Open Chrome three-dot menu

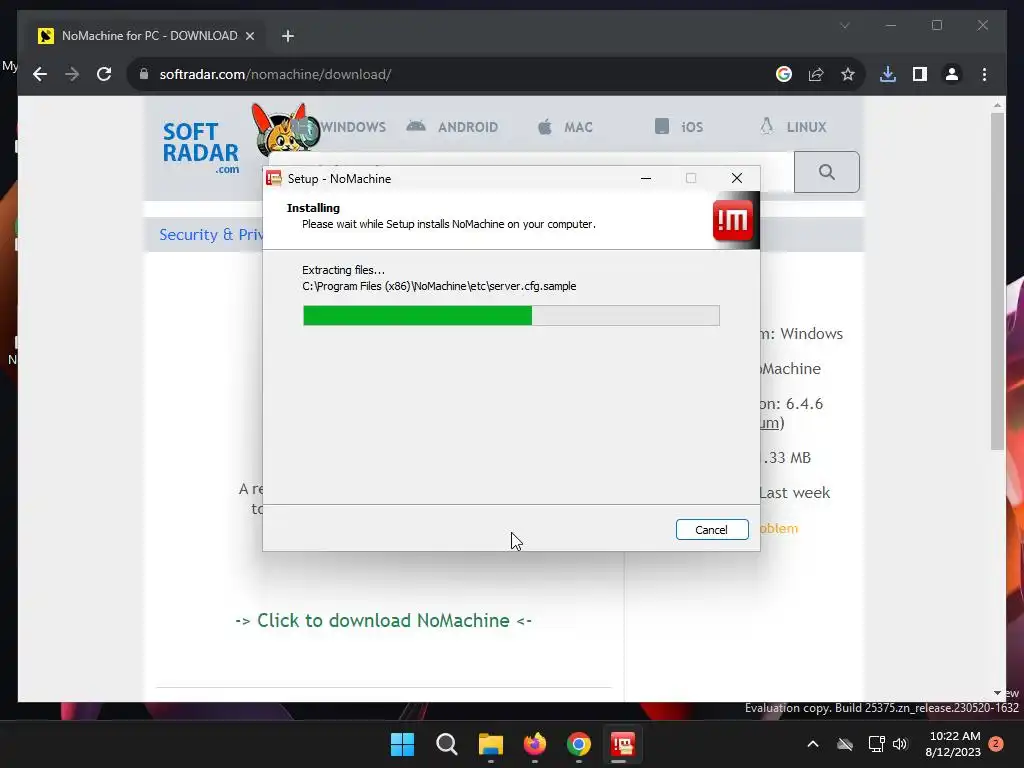click(984, 74)
